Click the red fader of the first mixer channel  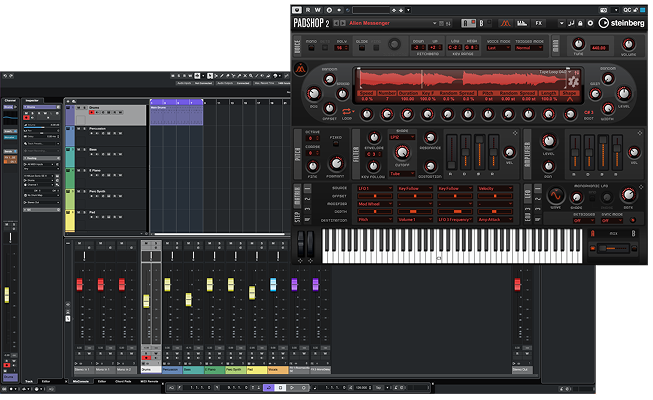click(79, 284)
